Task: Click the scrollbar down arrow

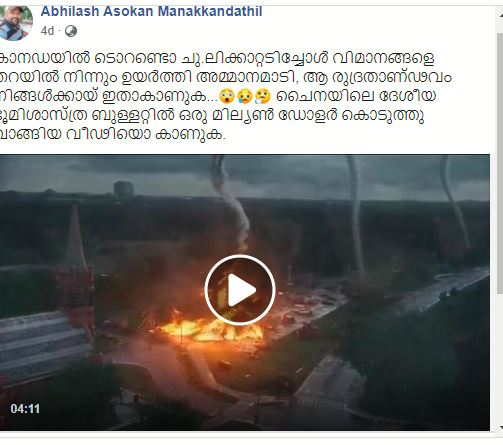Action: [500, 427]
